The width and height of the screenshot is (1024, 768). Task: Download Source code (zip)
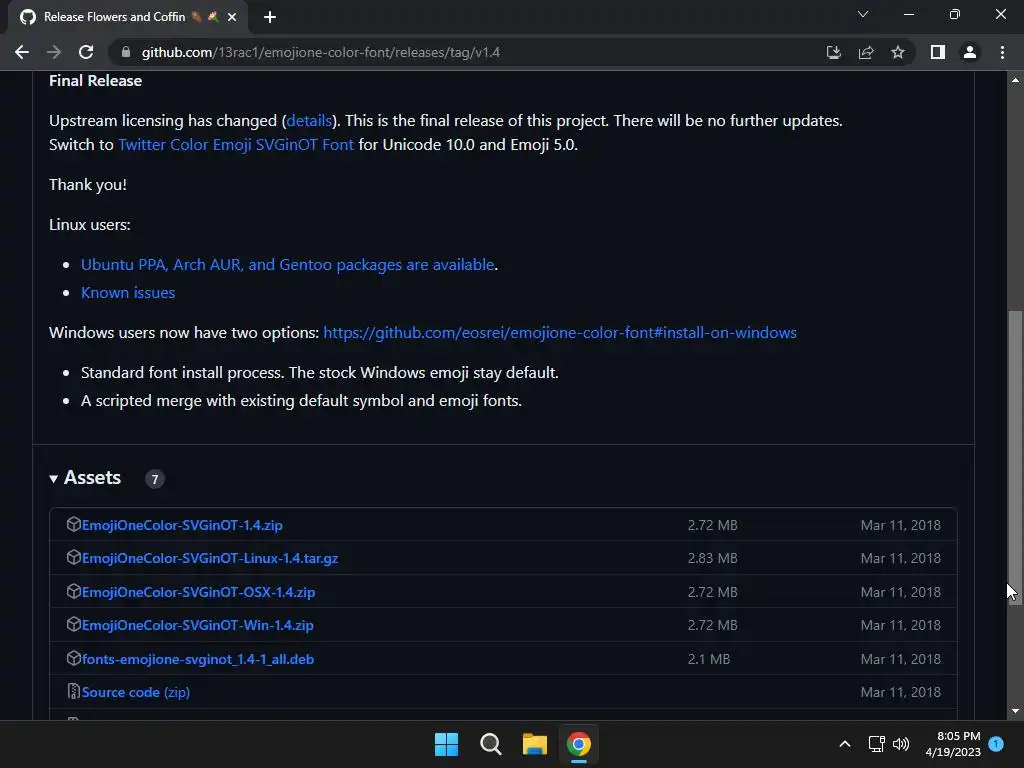click(136, 692)
